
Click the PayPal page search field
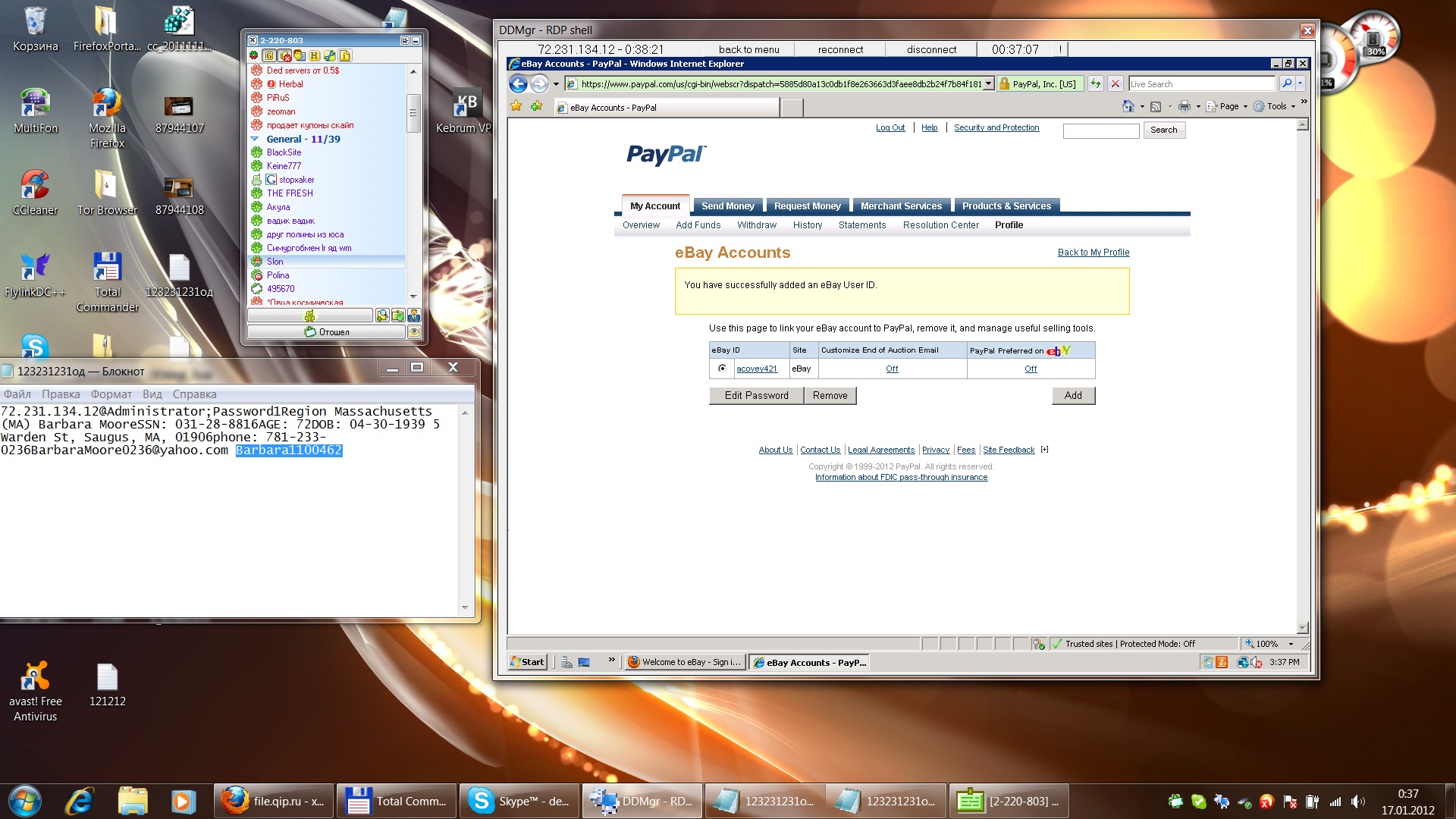click(1101, 130)
